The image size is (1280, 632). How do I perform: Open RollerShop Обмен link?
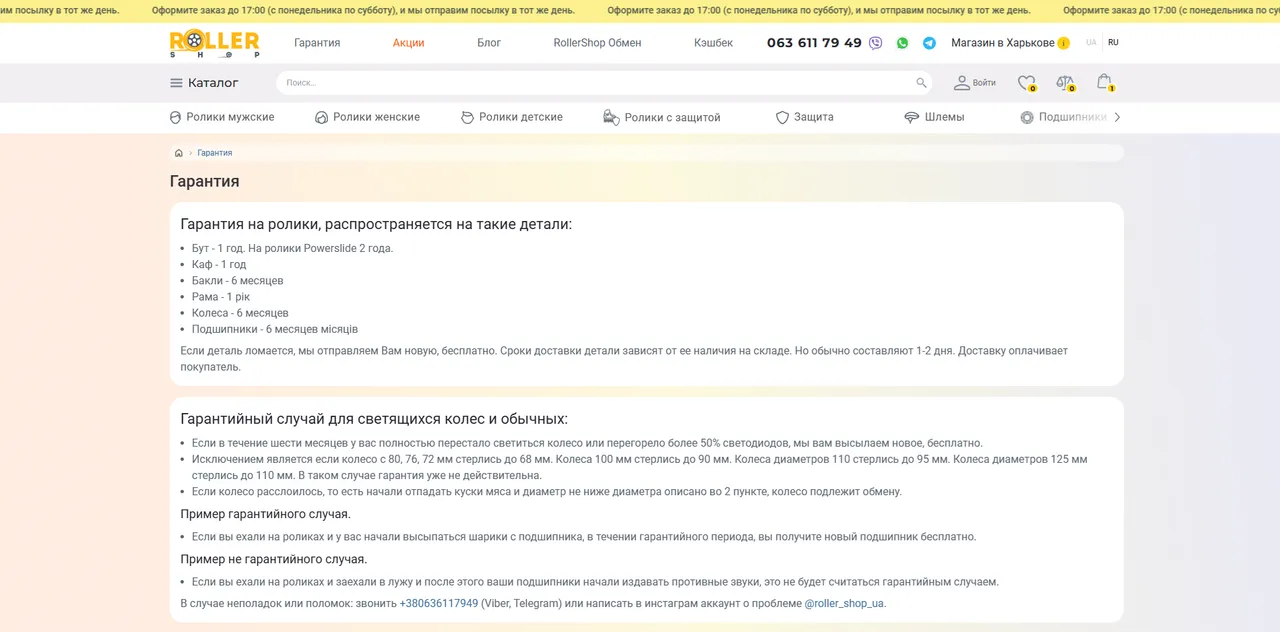(597, 43)
